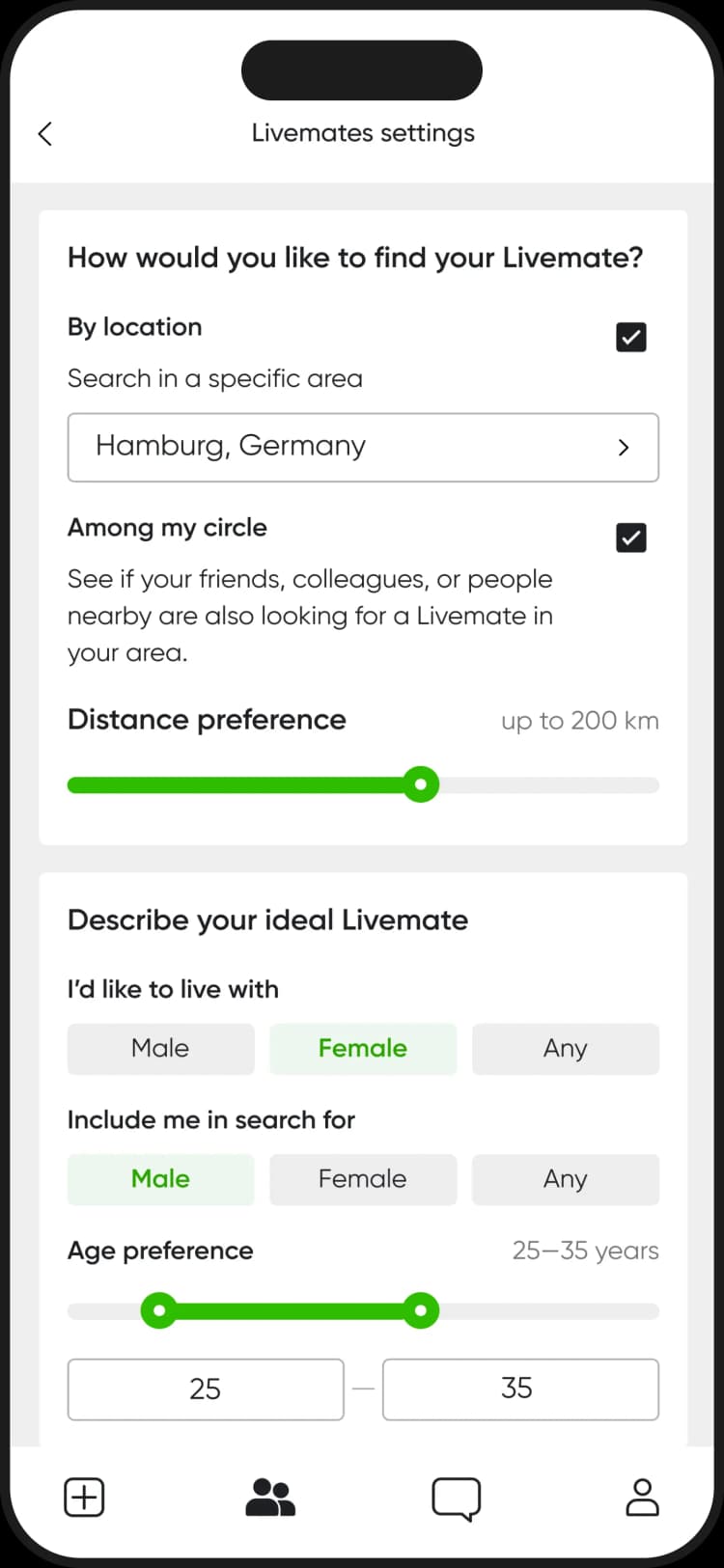724x1568 pixels.
Task: Click the minimum age slider handle
Action: pyautogui.click(x=159, y=1311)
